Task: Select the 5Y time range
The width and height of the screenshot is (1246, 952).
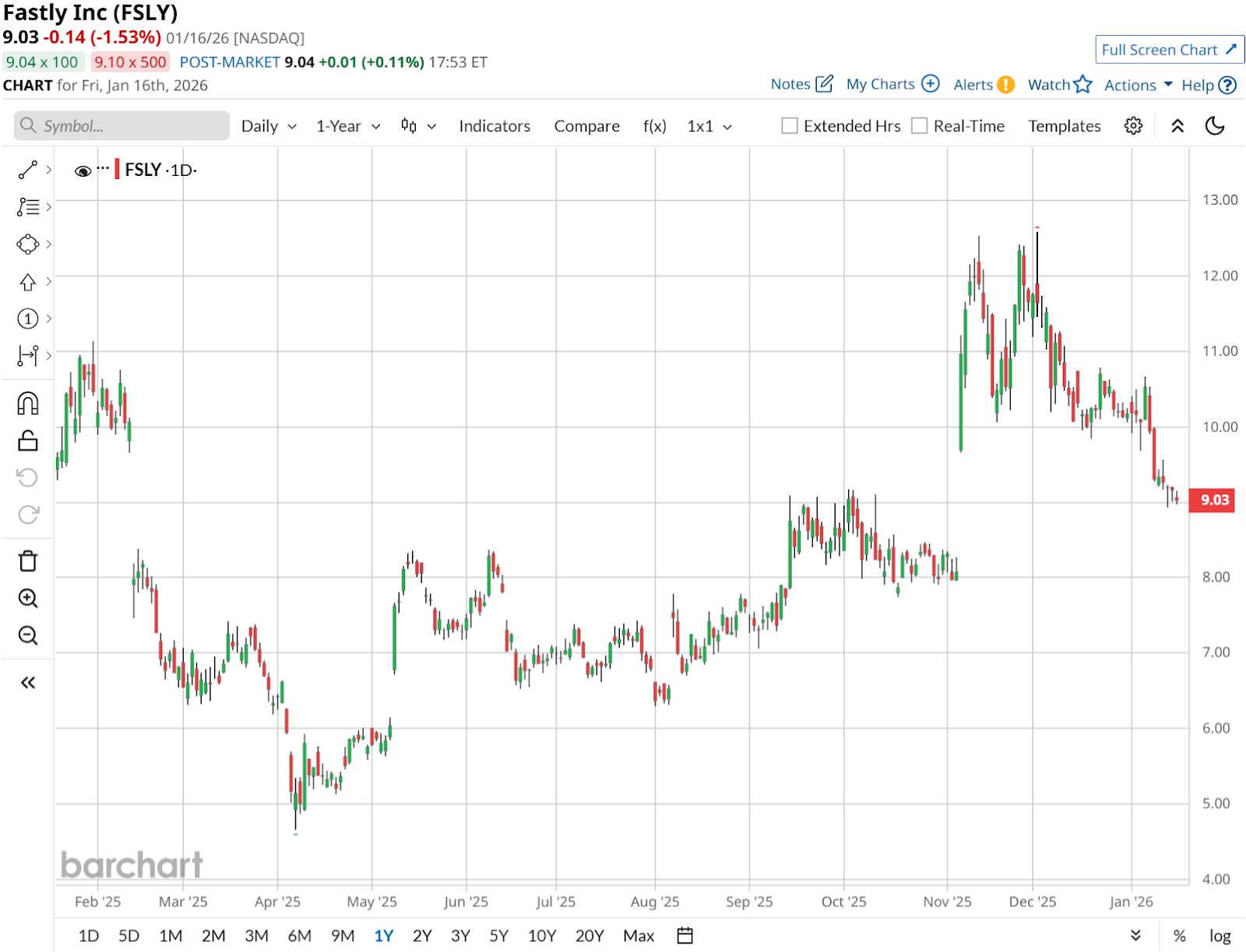Action: coord(498,936)
